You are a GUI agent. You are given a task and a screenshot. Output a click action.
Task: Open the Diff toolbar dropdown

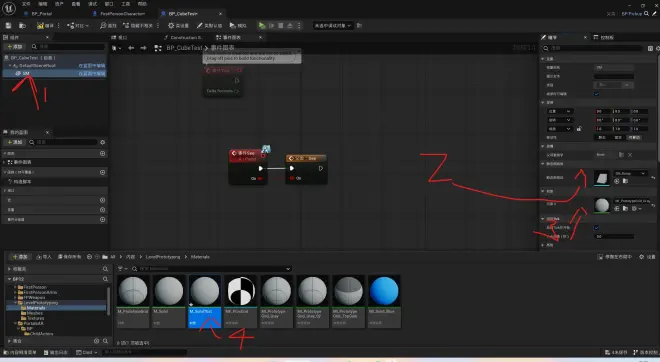[78, 26]
